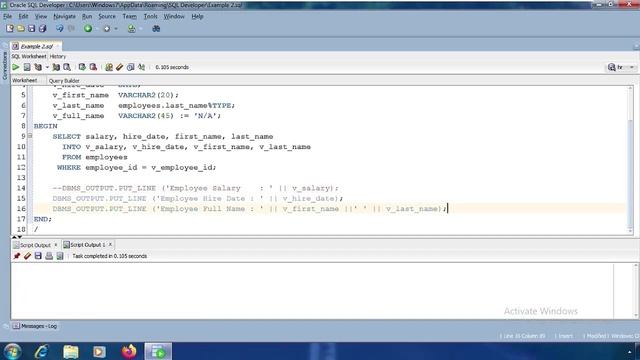Click the SQL History icon in worksheet toolbar

(x=131, y=67)
